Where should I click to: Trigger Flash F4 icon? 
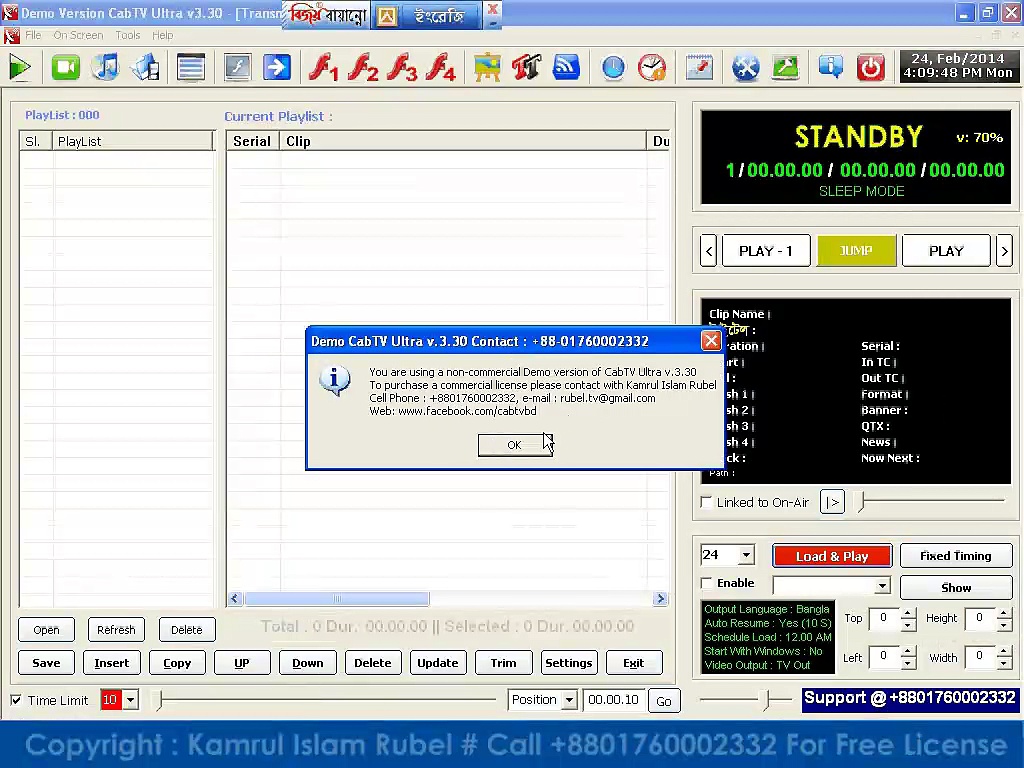pyautogui.click(x=441, y=67)
